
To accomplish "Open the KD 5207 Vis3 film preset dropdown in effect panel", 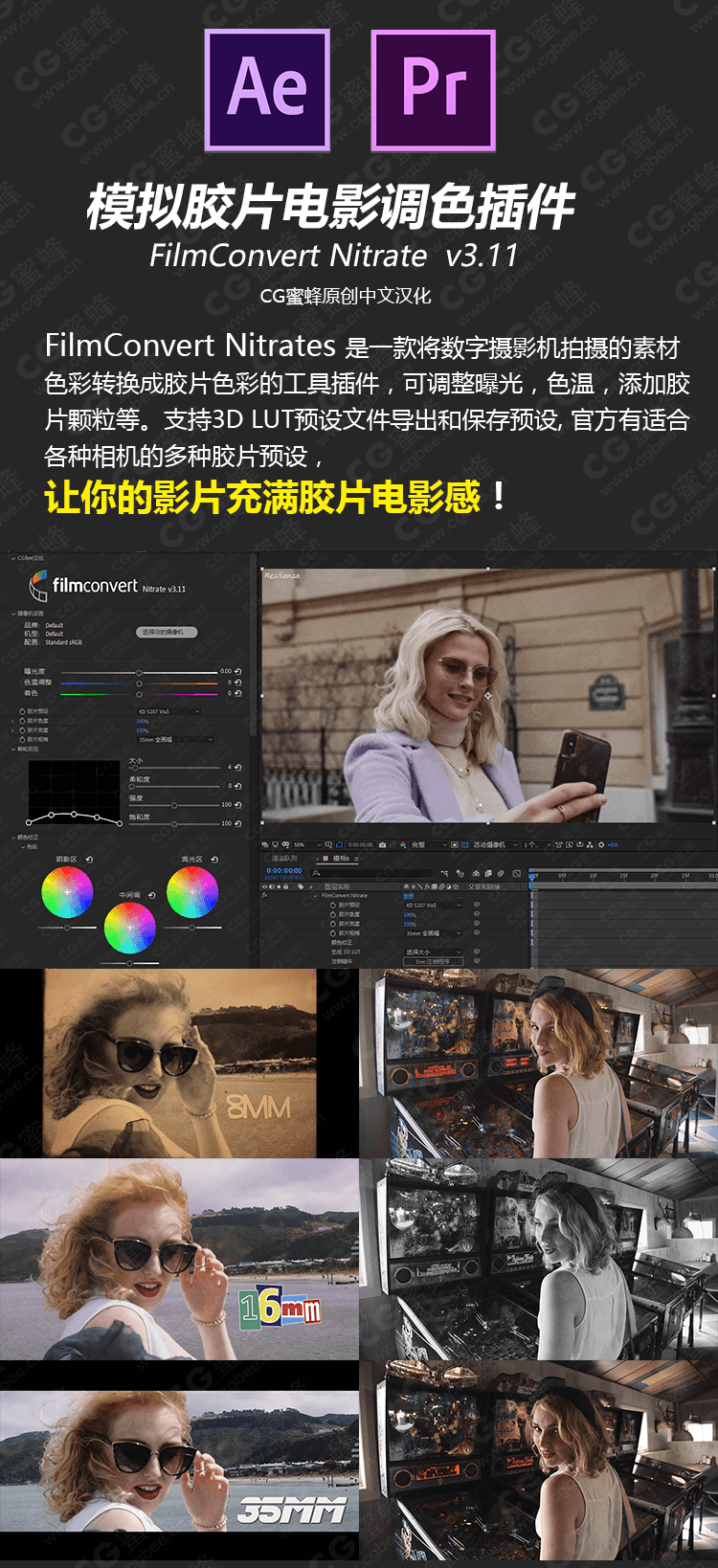I will tap(168, 711).
